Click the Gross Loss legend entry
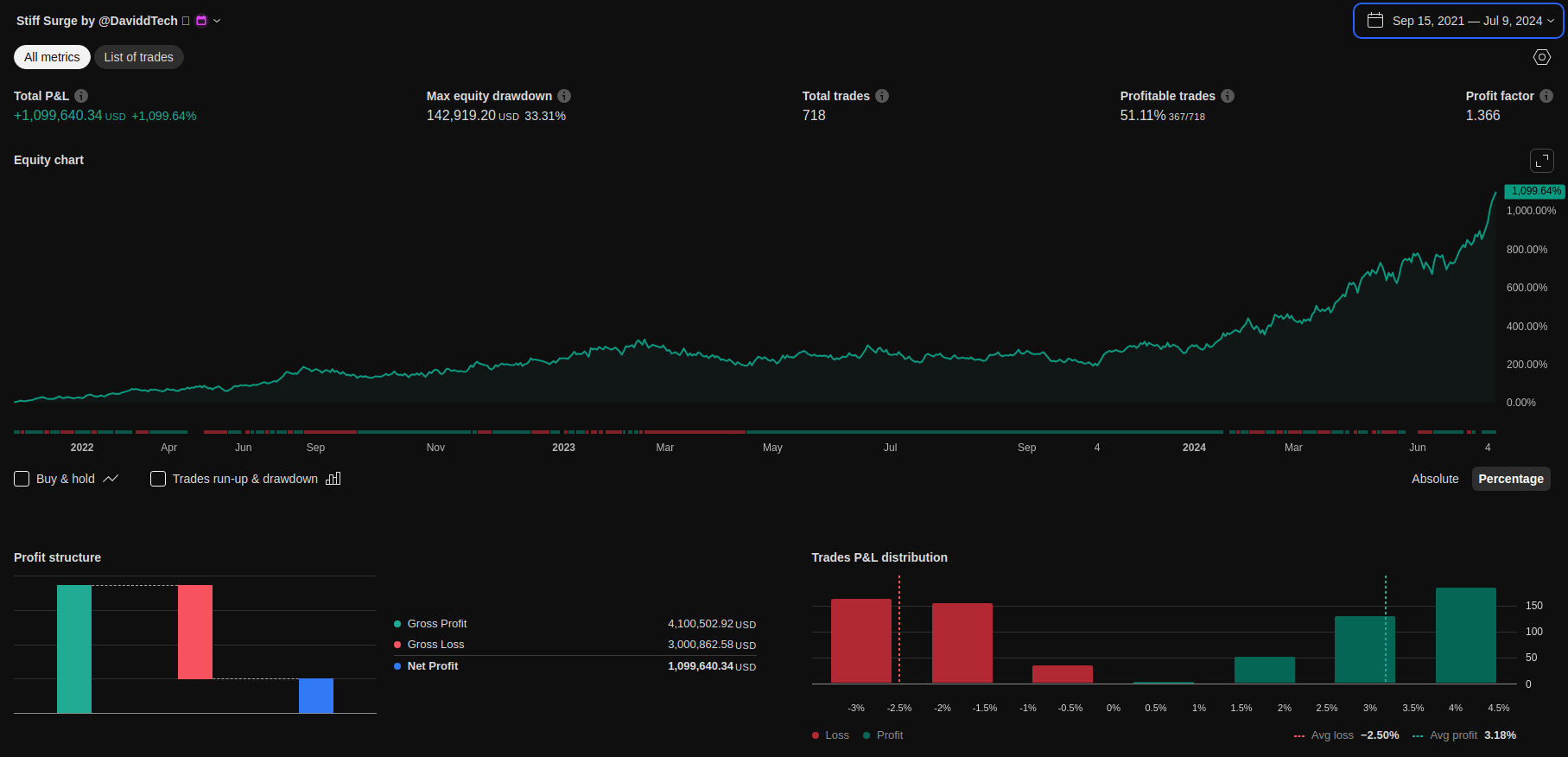This screenshot has height=757, width=1568. pos(435,645)
